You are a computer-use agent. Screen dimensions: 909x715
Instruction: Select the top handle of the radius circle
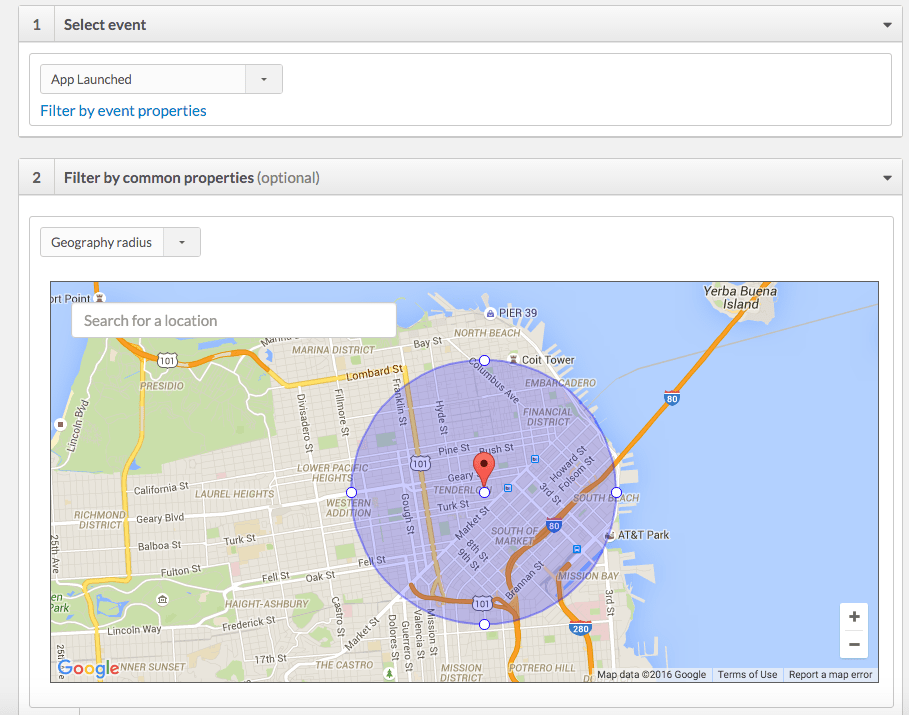pyautogui.click(x=484, y=360)
